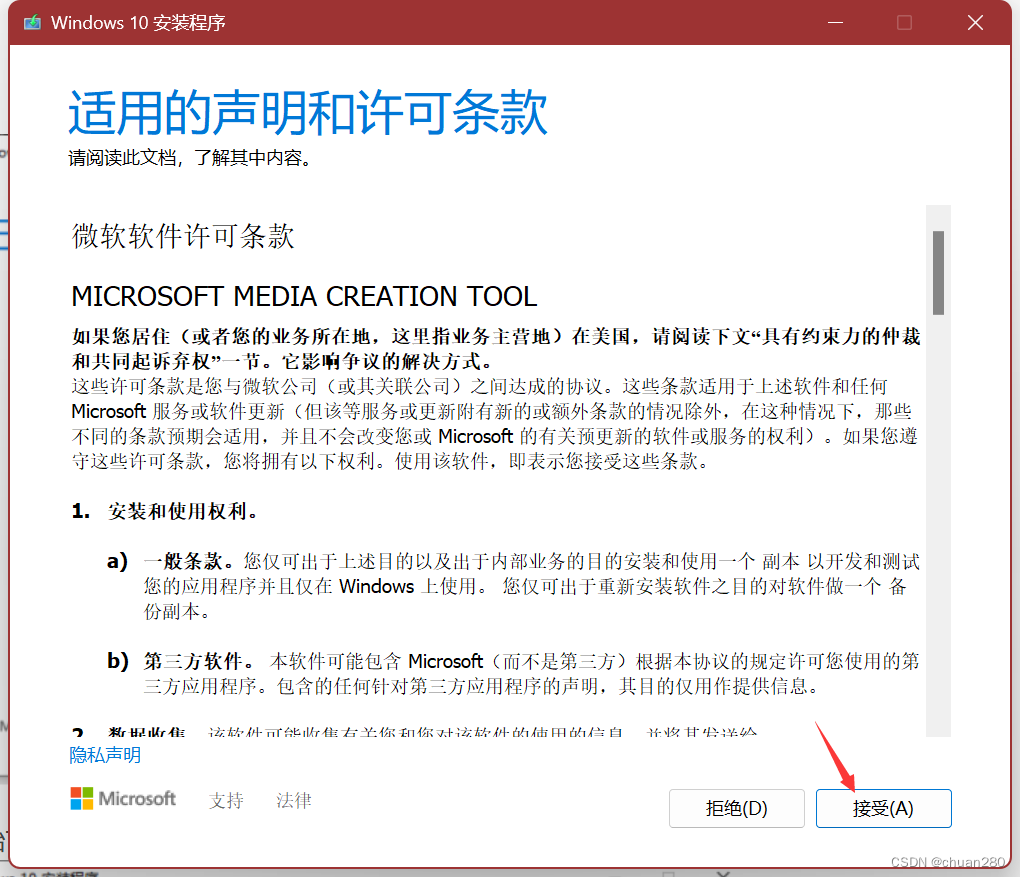Click the 微软软件许可条款 section title
Viewport: 1020px width, 877px height.
point(181,237)
